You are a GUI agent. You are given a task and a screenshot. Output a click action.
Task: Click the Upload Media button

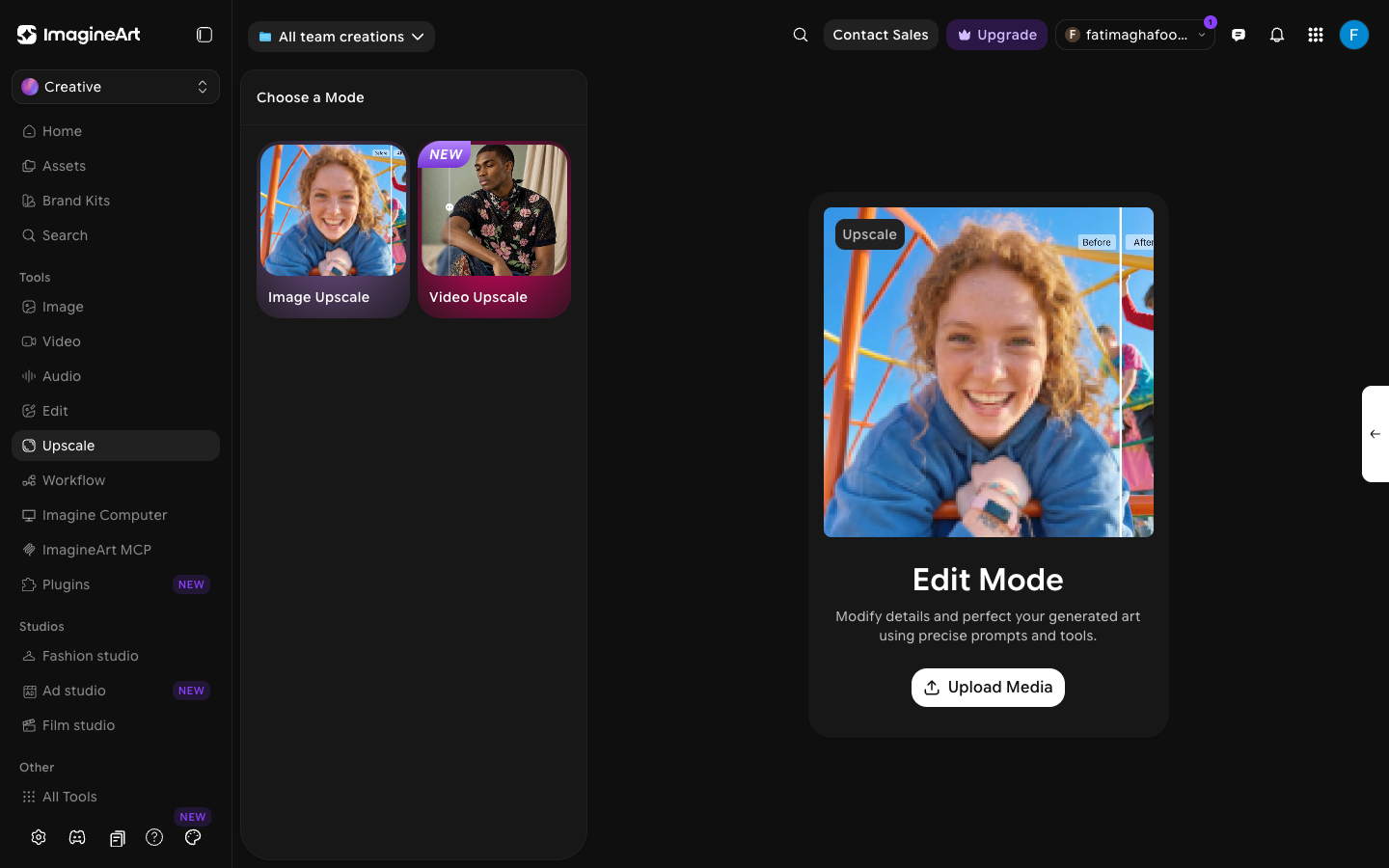[988, 688]
